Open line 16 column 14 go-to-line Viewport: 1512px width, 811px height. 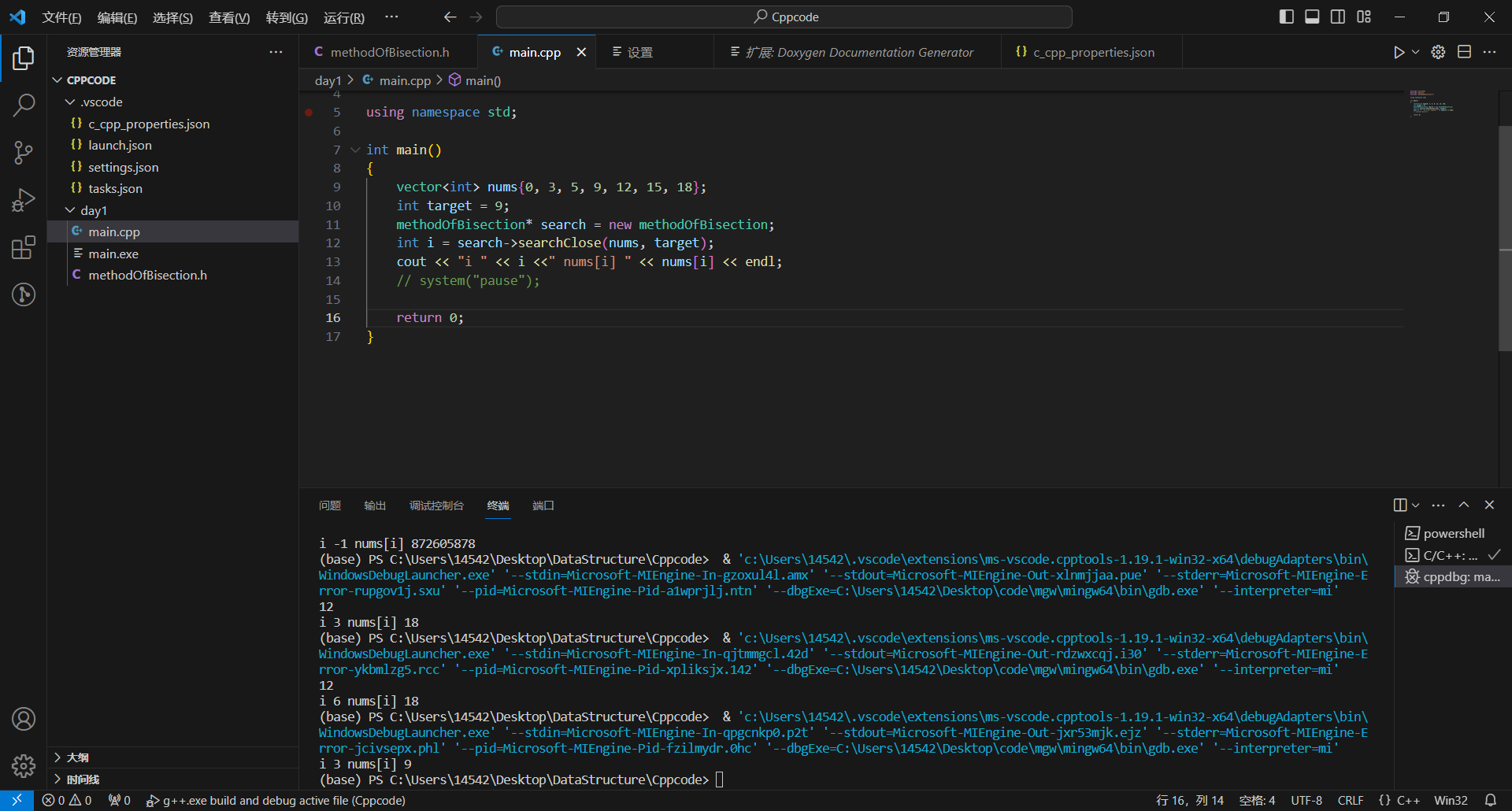[1190, 800]
